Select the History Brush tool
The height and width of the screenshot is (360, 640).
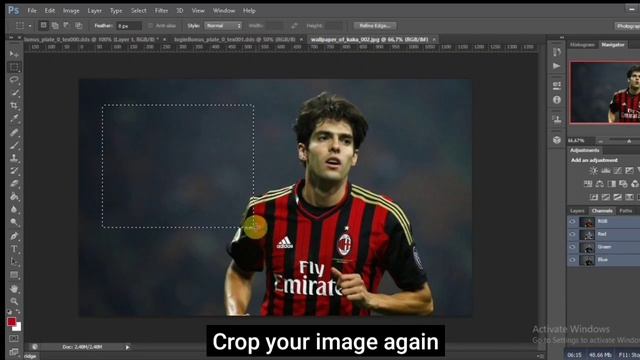pyautogui.click(x=14, y=171)
